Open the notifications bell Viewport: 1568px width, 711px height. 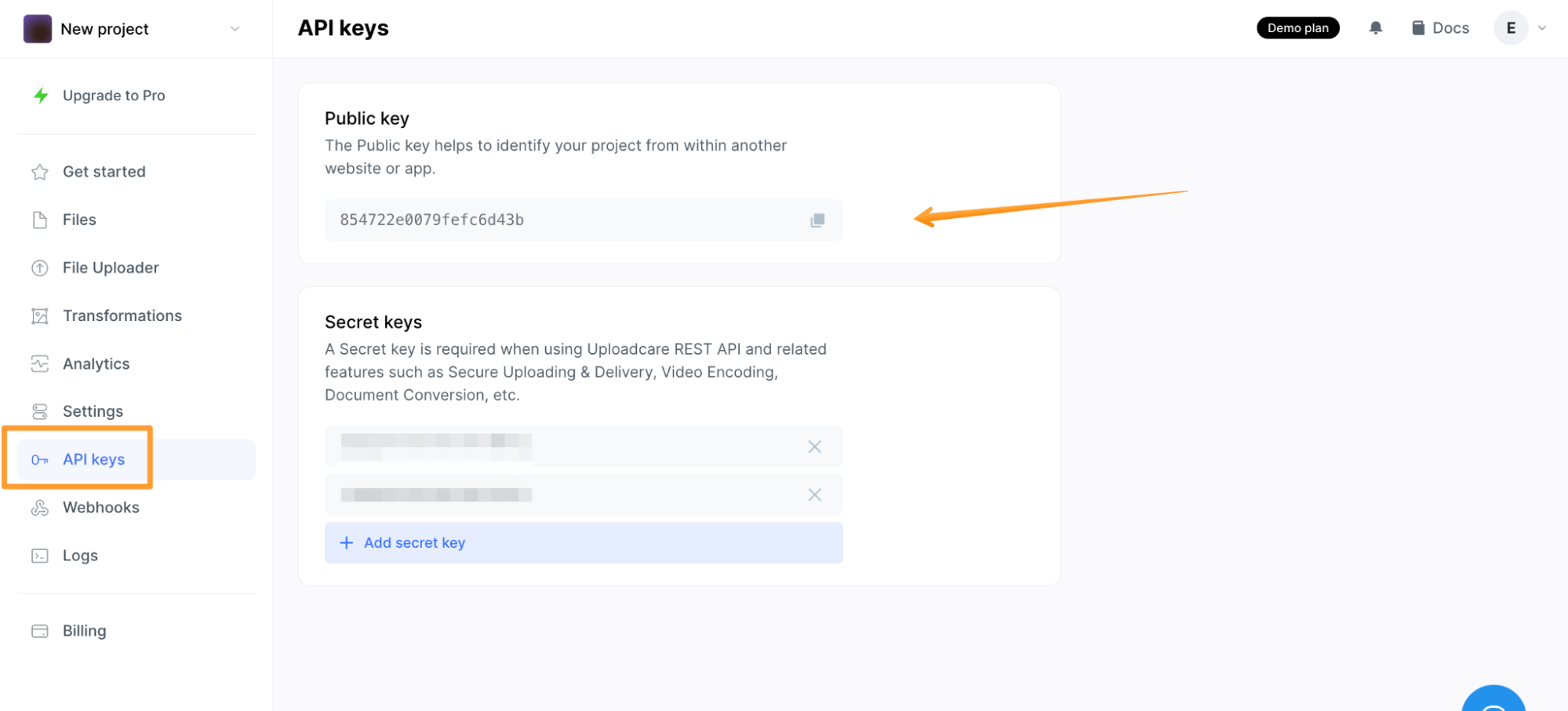[1375, 27]
